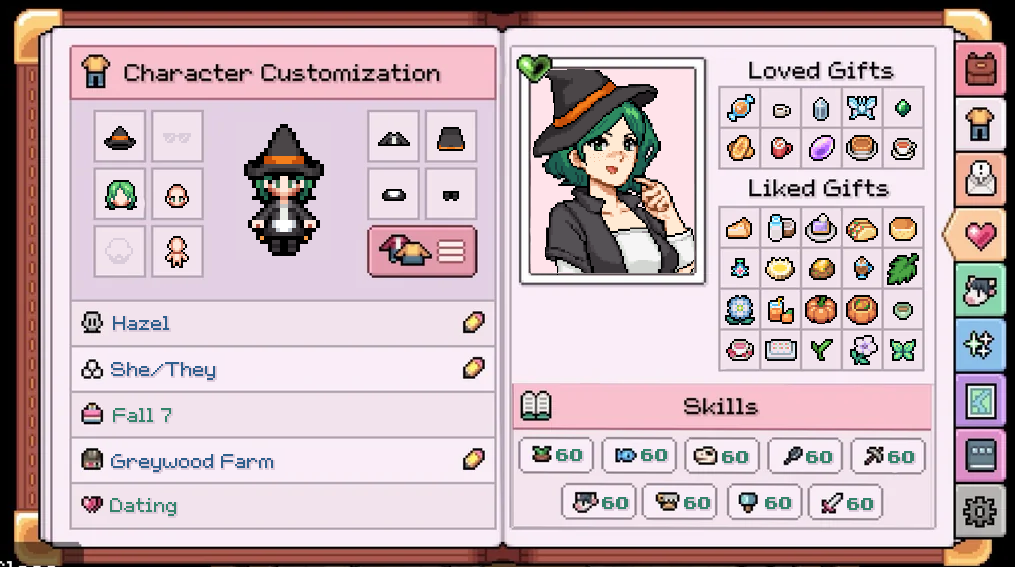Open the gear settings tab
The image size is (1015, 567).
pos(979,513)
